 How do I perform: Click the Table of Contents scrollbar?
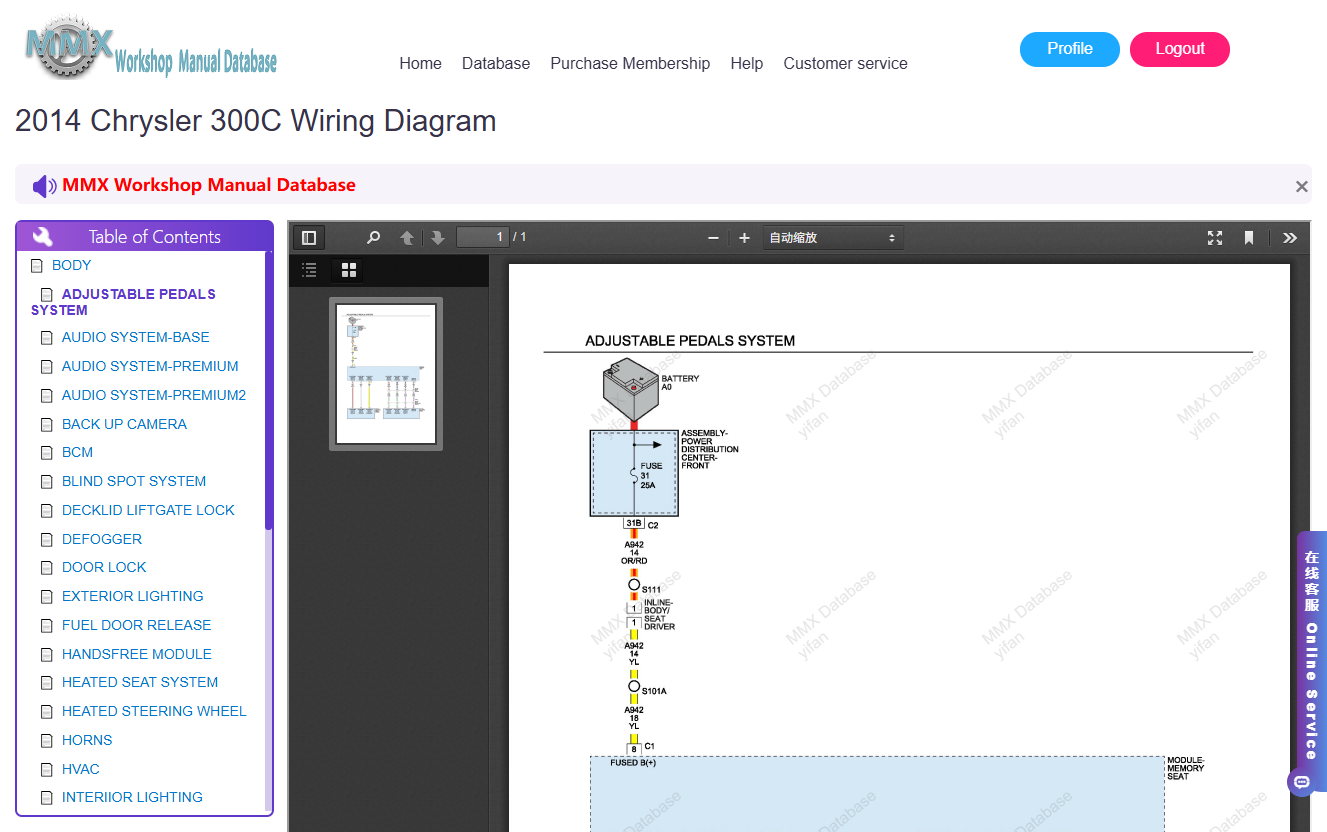pos(268,391)
